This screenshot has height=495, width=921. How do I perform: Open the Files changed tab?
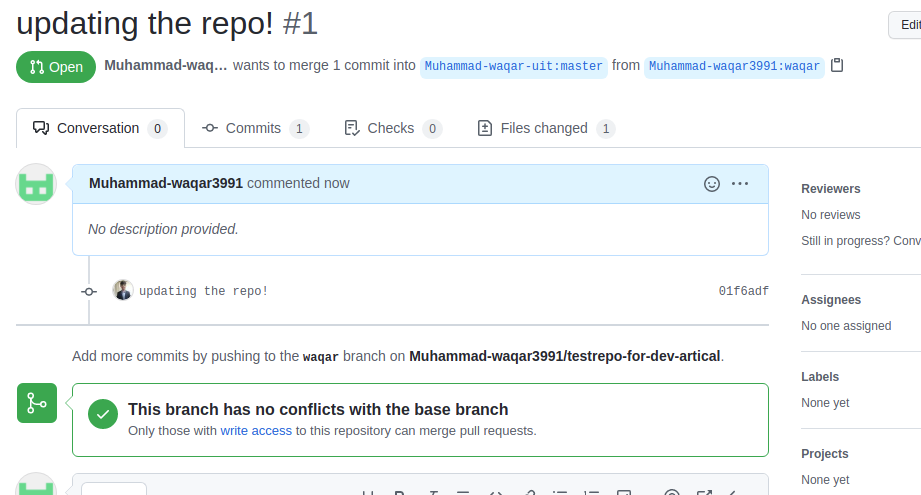click(x=546, y=128)
